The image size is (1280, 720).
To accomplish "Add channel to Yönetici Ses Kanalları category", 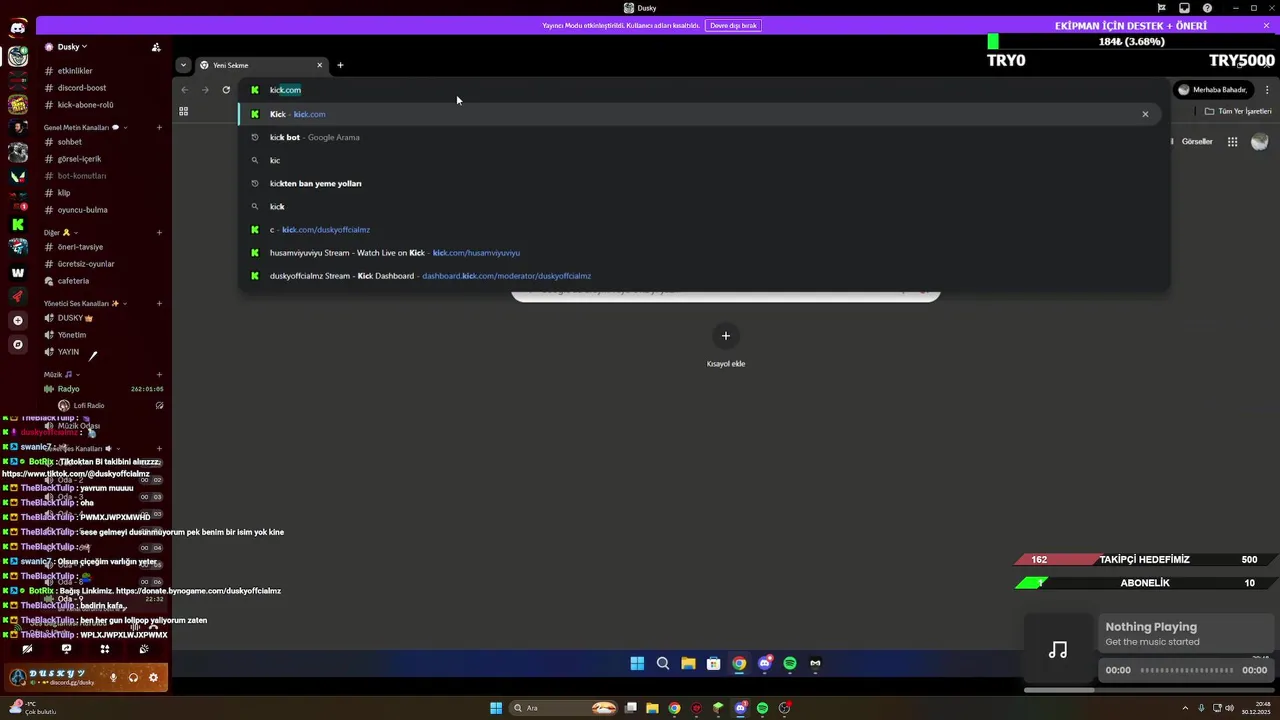I will (x=159, y=303).
